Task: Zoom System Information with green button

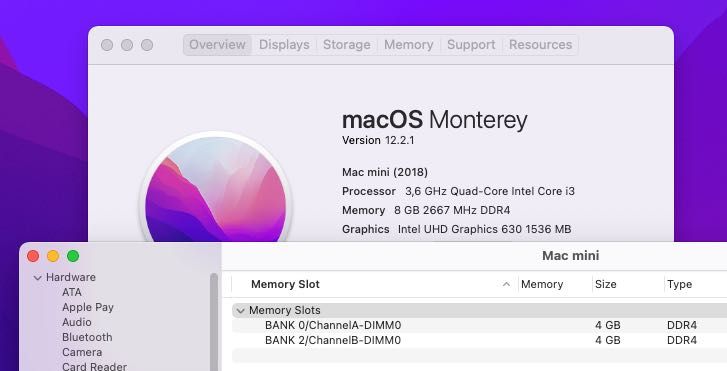Action: (73, 256)
